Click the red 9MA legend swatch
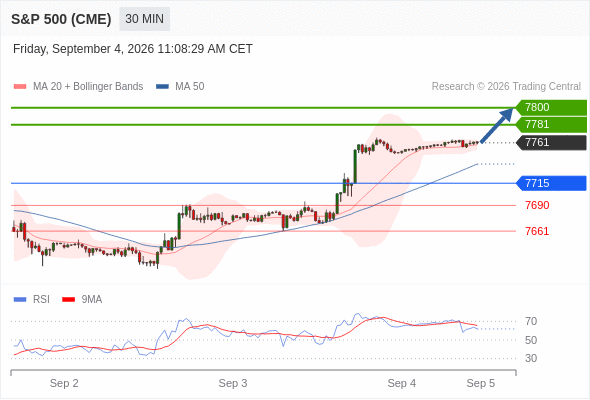Screen dimensions: 590x400 click(68, 300)
